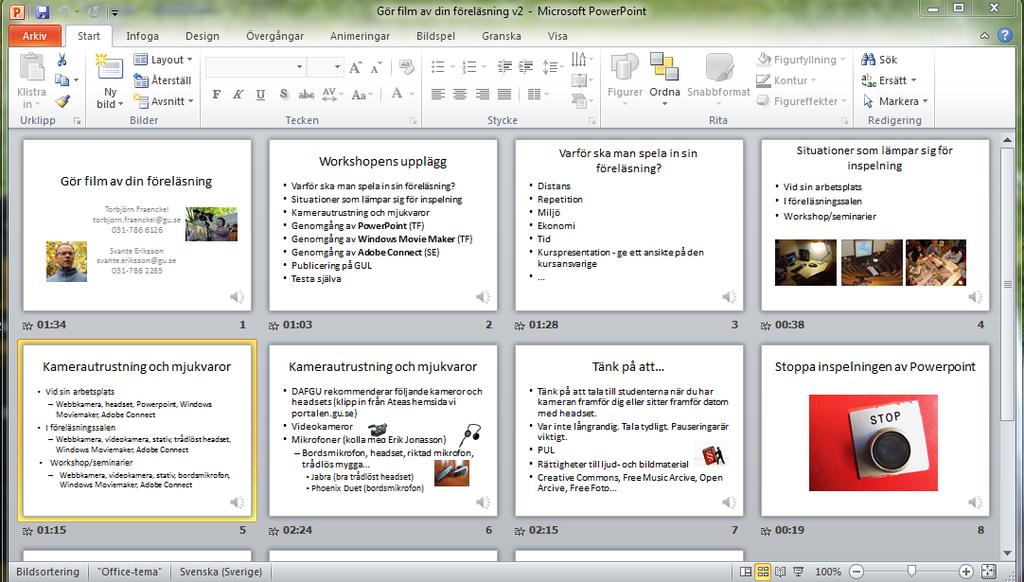1024x582 pixels.
Task: Open the Arkiv file tab
Action: pyautogui.click(x=35, y=36)
